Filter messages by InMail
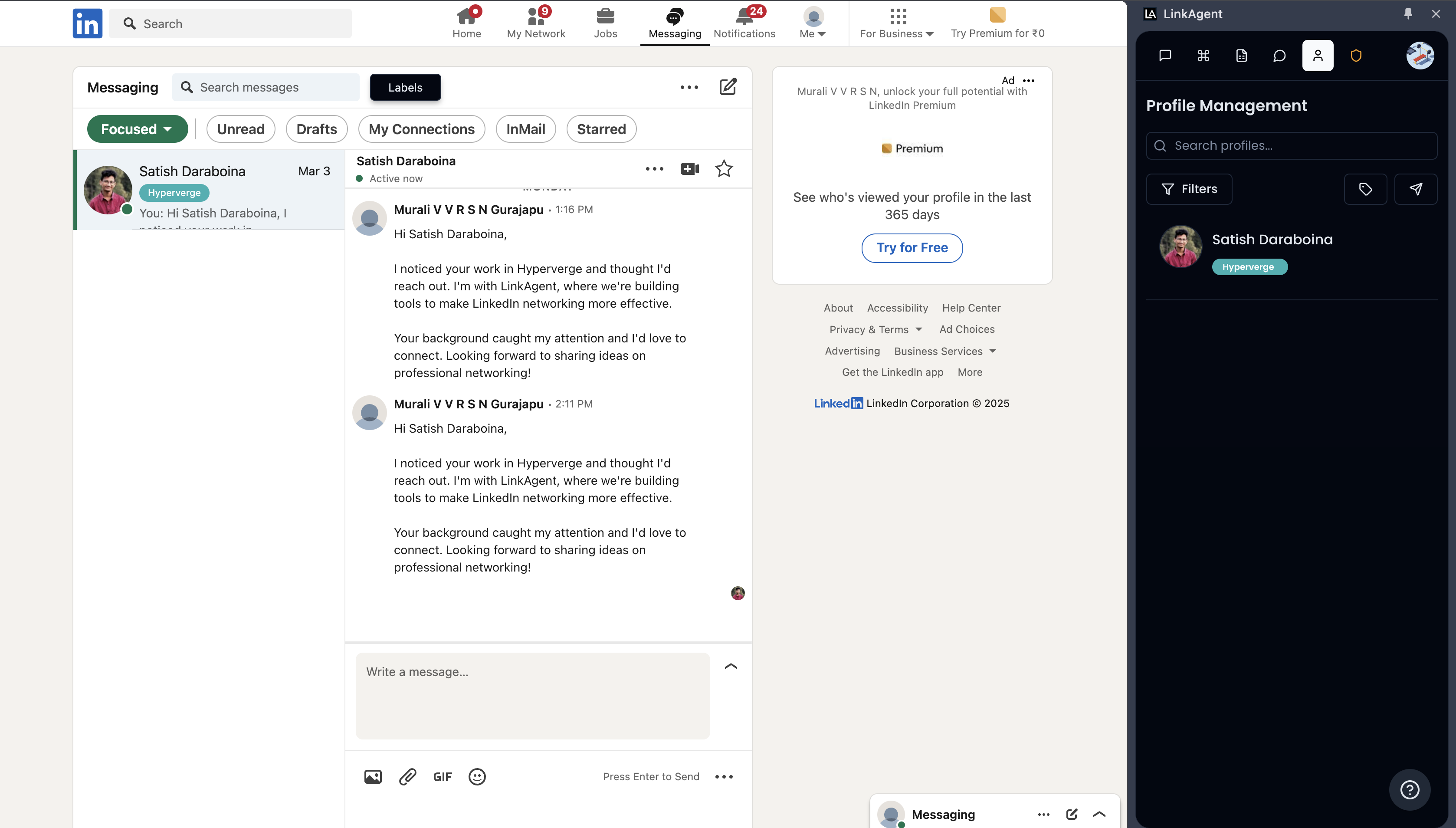 click(x=526, y=129)
